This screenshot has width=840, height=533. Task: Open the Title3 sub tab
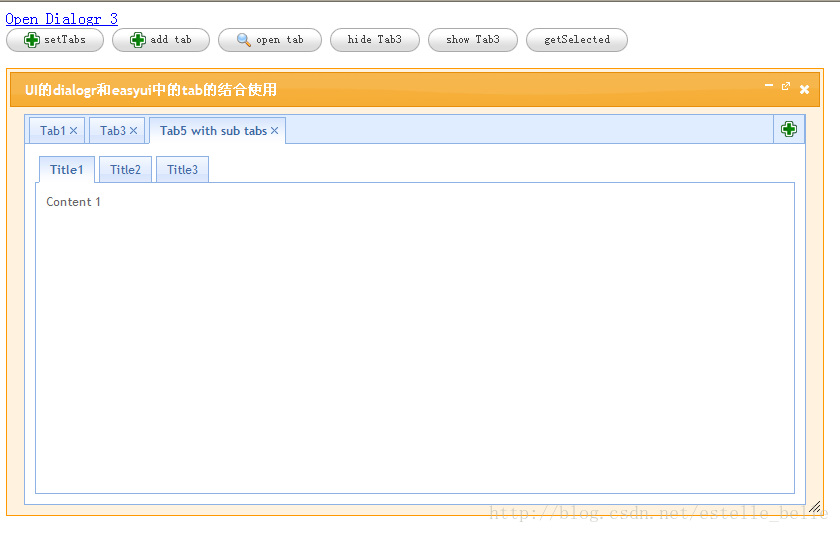(182, 170)
